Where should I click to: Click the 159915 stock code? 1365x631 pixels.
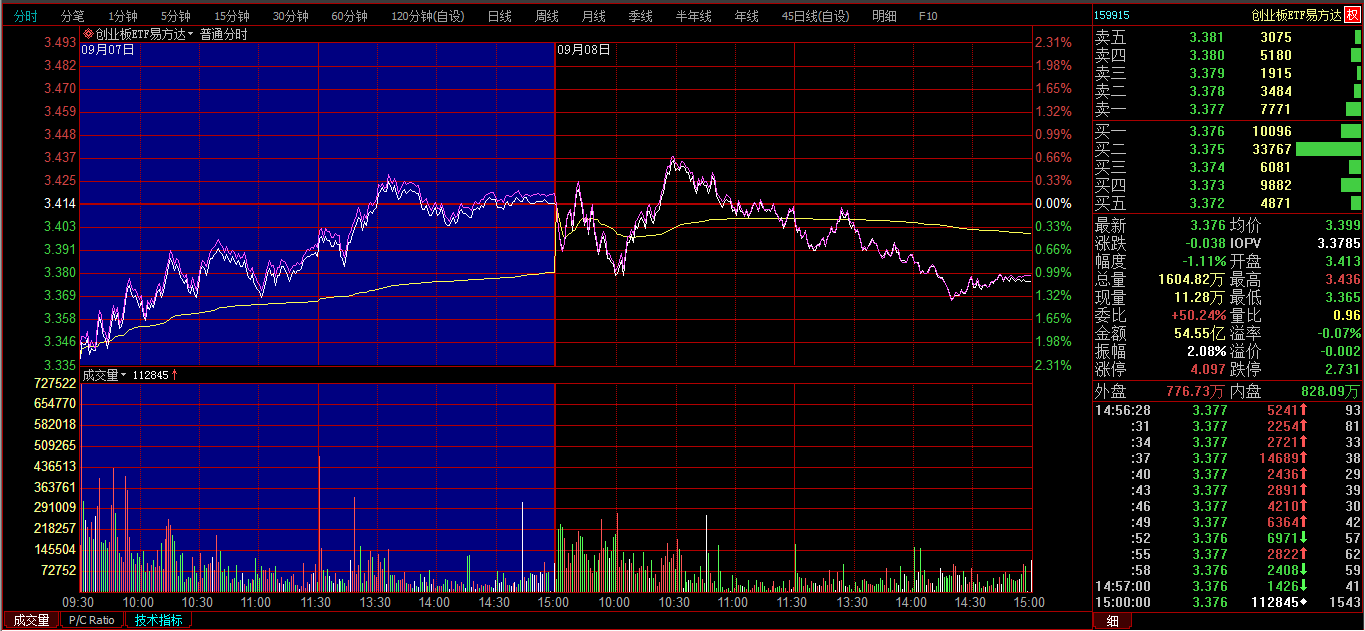(x=1112, y=15)
